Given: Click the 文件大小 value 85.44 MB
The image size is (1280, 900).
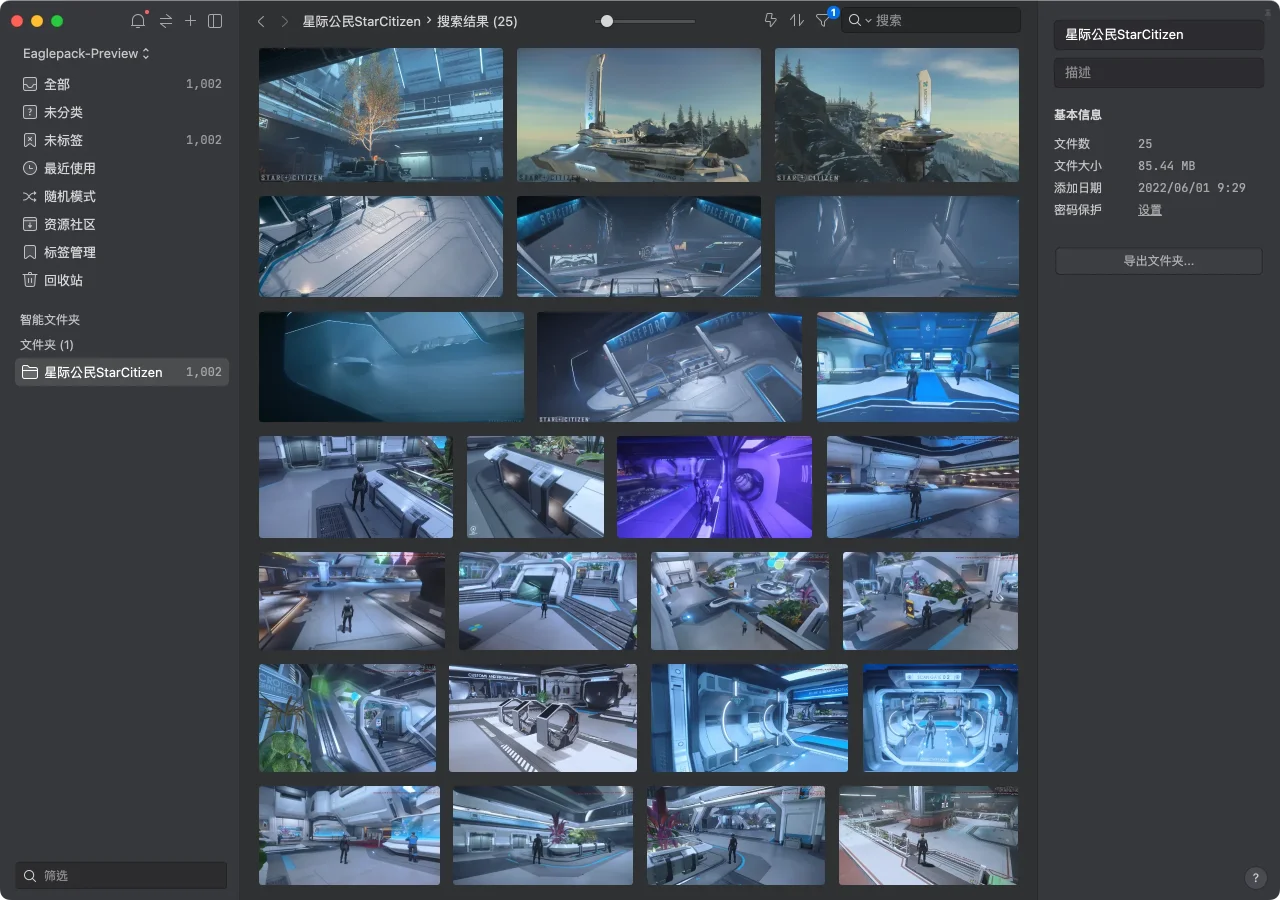Looking at the screenshot, I should point(1167,166).
